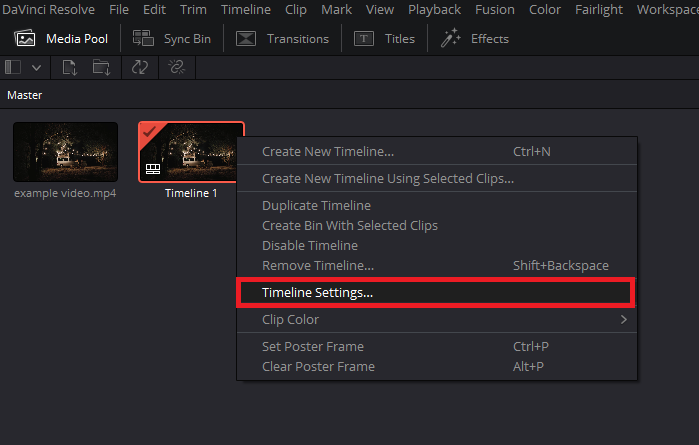
Task: Select the example video.mp4 thumbnail
Action: (x=66, y=152)
